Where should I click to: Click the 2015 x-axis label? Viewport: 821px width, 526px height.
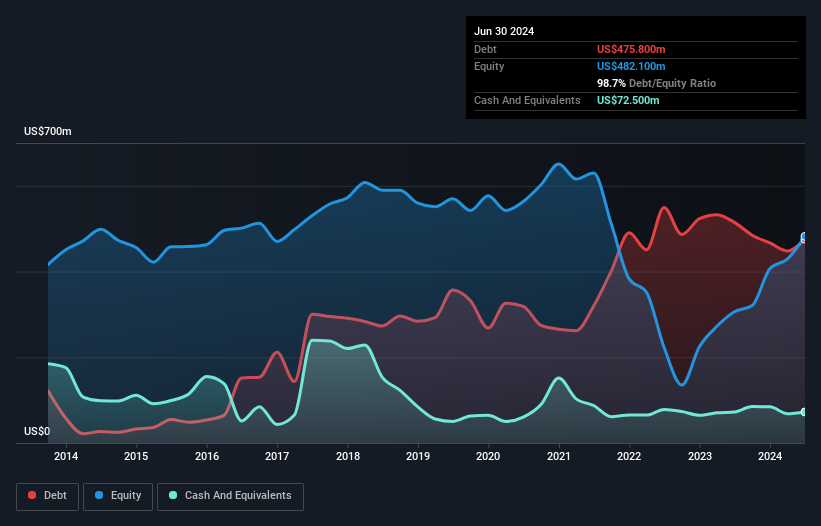pyautogui.click(x=136, y=456)
